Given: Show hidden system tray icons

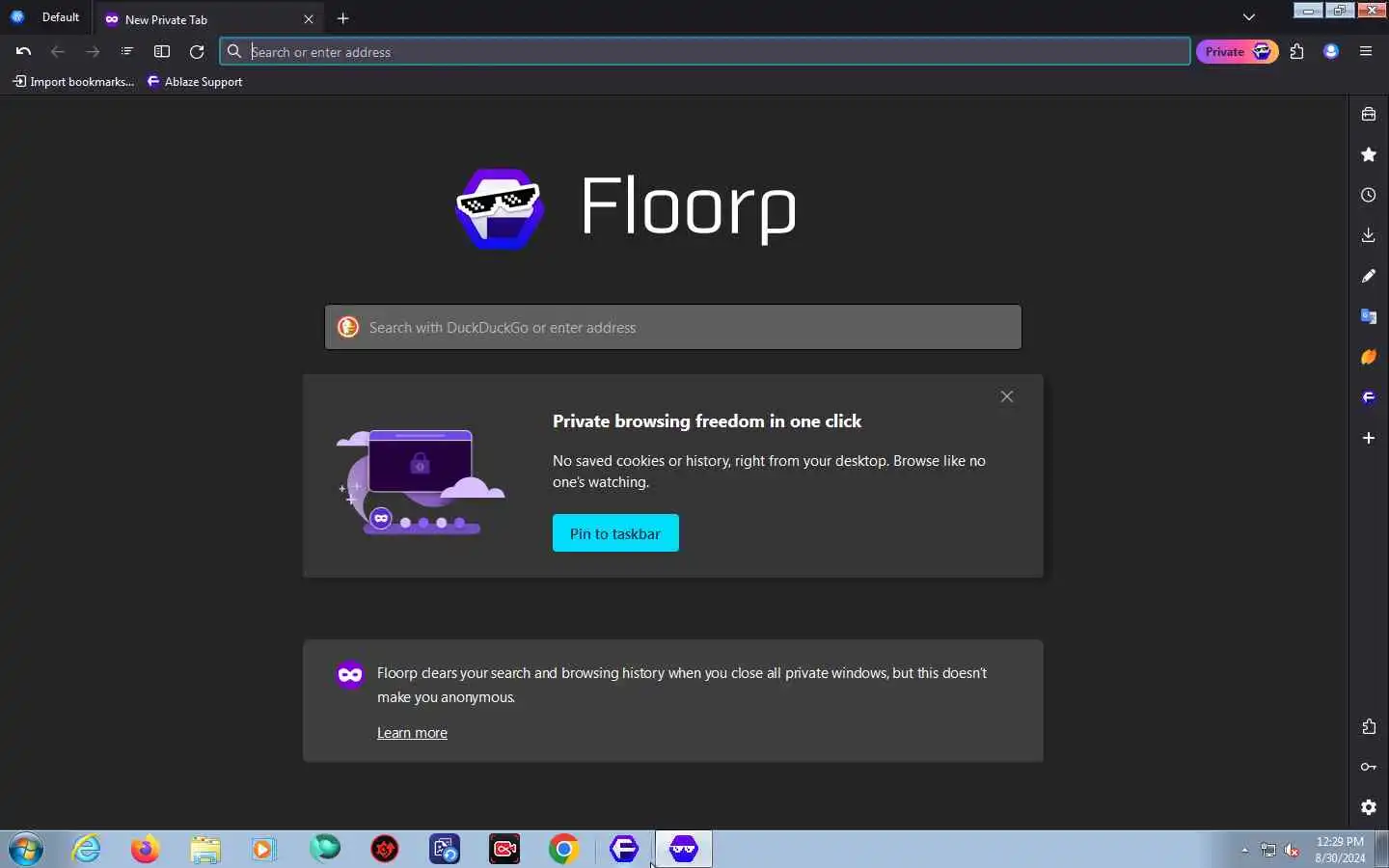Looking at the screenshot, I should point(1245,850).
